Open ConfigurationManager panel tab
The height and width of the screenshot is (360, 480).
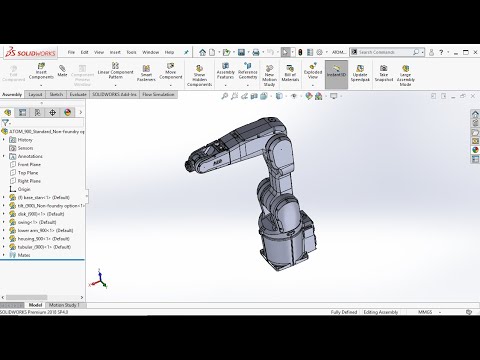click(37, 113)
